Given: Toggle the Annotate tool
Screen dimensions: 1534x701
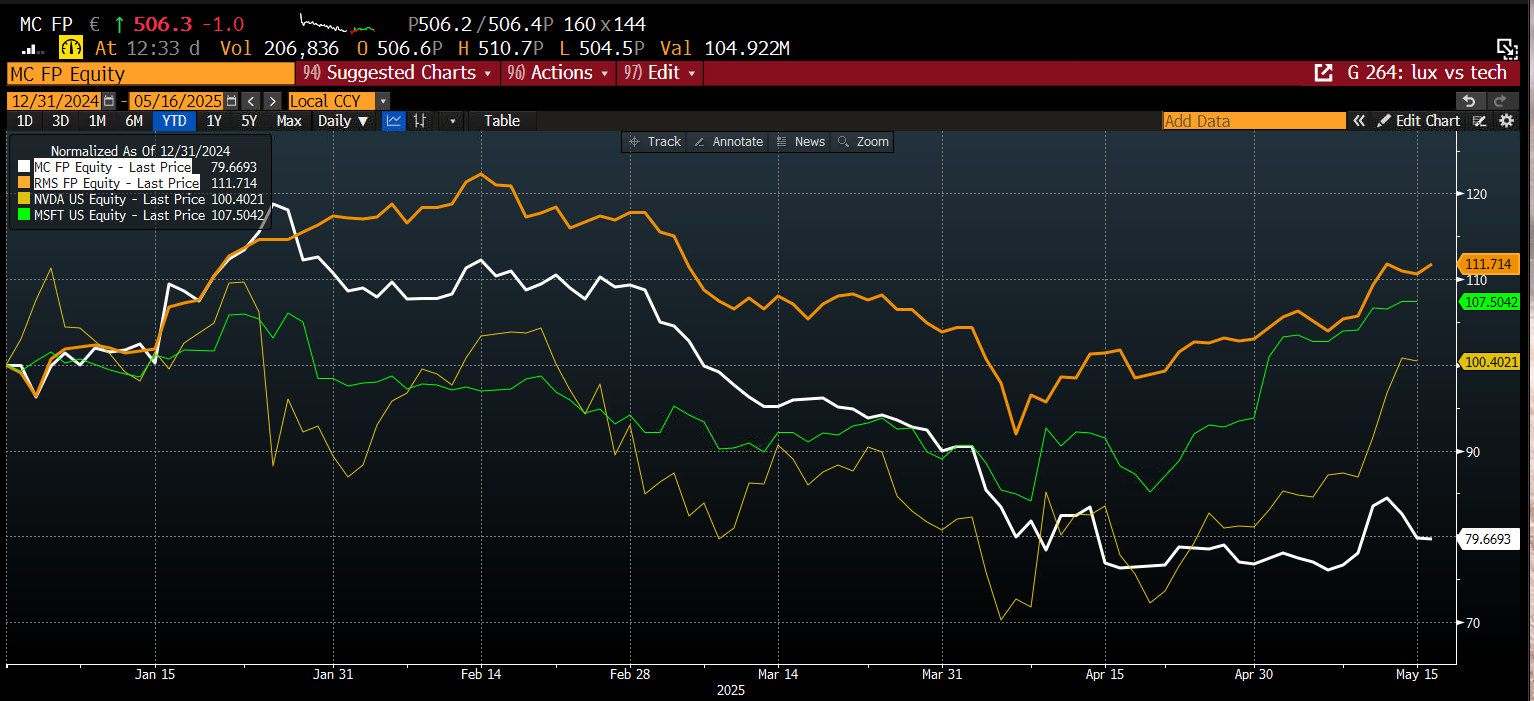Looking at the screenshot, I should [728, 142].
